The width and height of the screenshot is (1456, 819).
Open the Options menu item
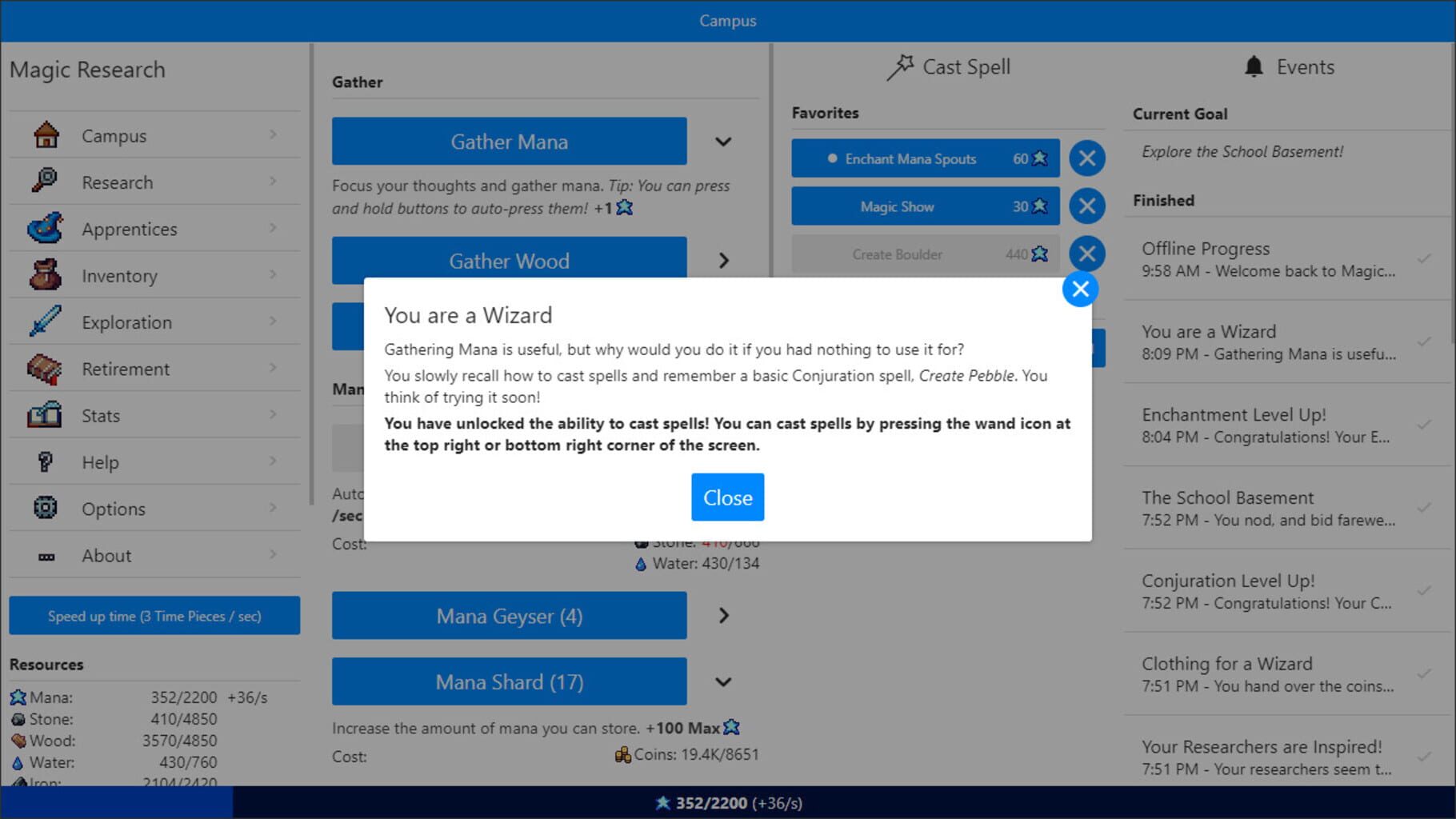point(154,509)
